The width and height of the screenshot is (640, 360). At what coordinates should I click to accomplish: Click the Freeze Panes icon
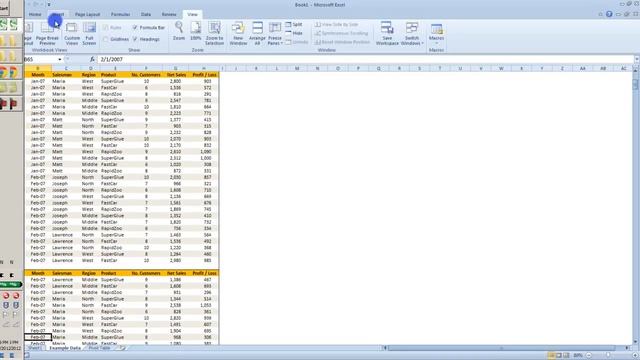coord(275,29)
